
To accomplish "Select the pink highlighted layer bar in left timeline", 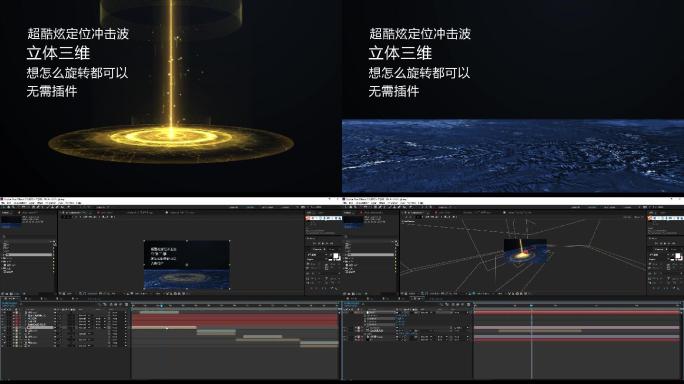I will tap(164, 327).
